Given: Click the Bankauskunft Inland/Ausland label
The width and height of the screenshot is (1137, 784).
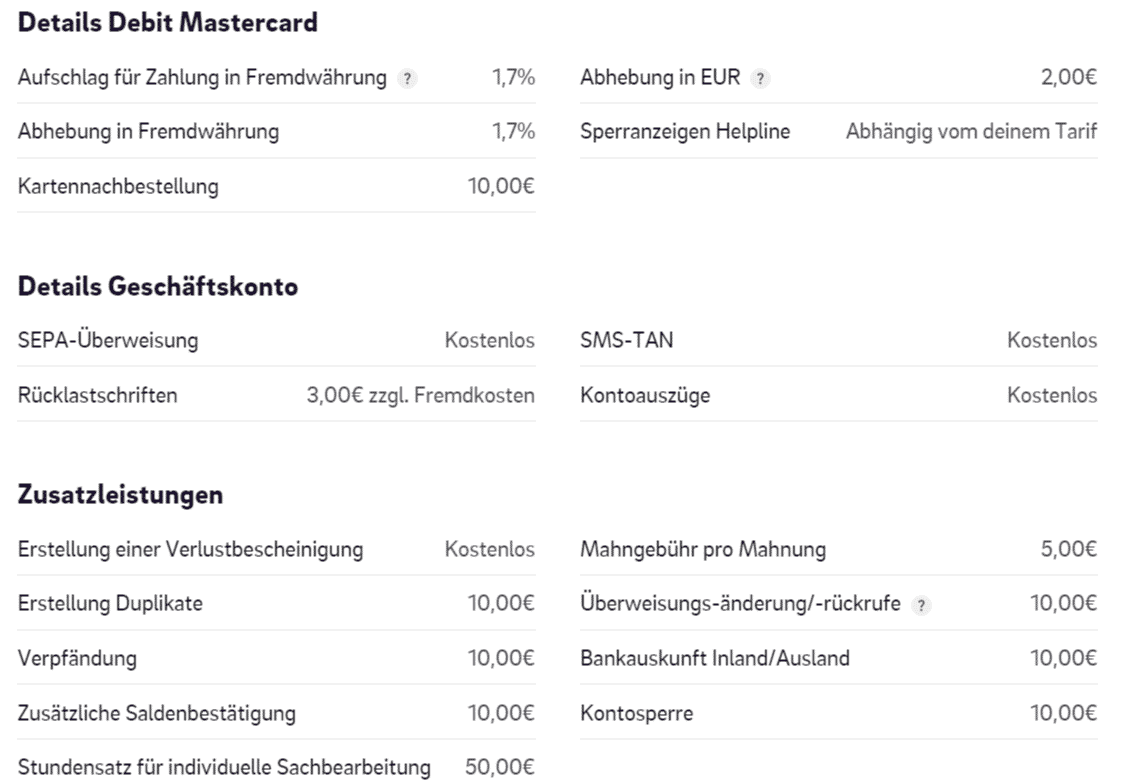Looking at the screenshot, I should click(715, 658).
